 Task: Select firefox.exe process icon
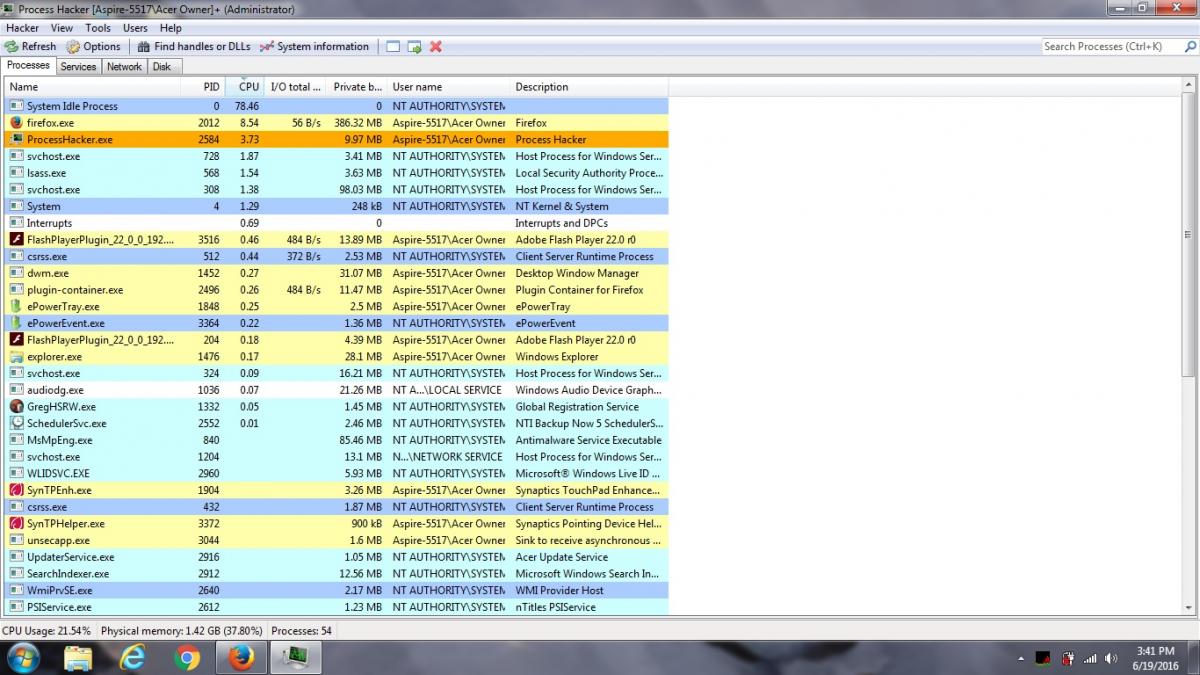point(16,123)
